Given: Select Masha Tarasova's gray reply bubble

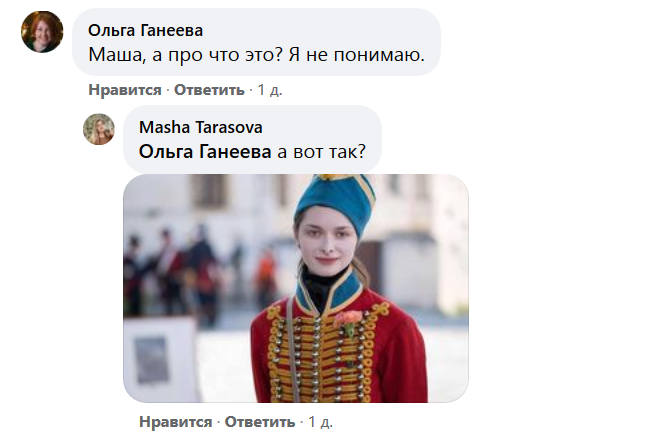Looking at the screenshot, I should pyautogui.click(x=252, y=139).
